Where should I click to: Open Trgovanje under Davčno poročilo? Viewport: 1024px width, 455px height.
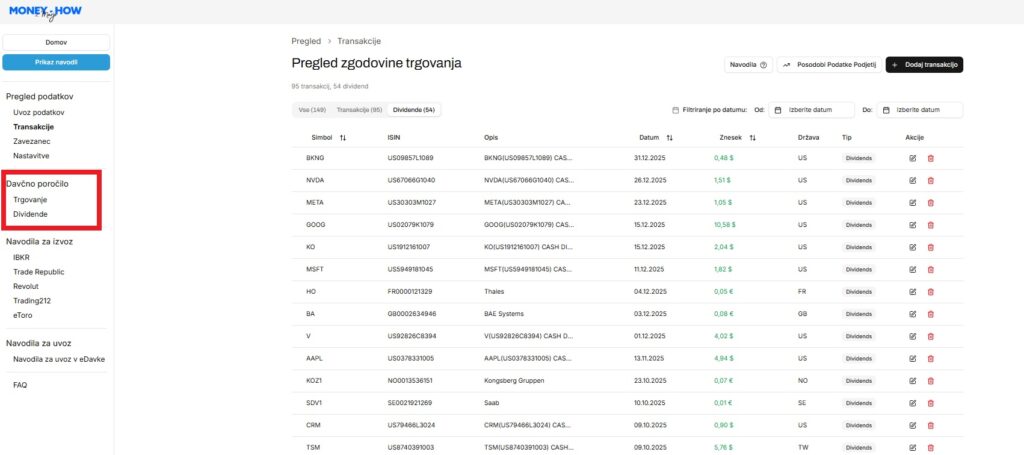click(x=29, y=200)
